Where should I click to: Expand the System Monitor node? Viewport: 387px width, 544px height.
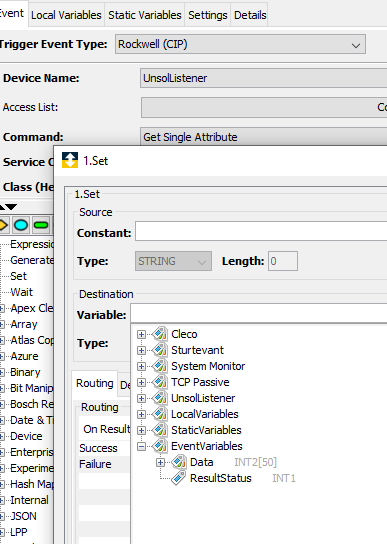click(141, 366)
